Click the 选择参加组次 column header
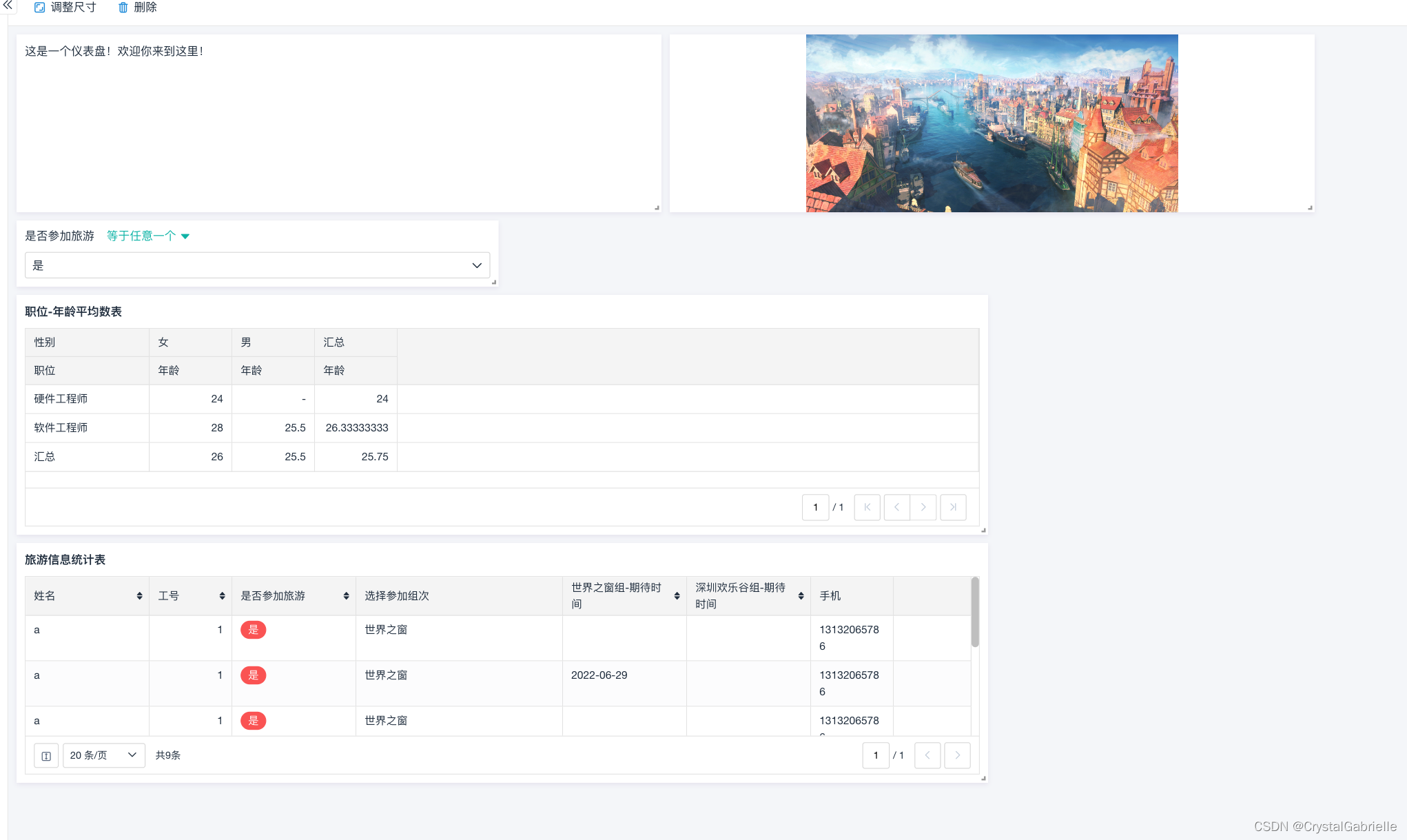This screenshot has height=840, width=1407. click(x=397, y=596)
